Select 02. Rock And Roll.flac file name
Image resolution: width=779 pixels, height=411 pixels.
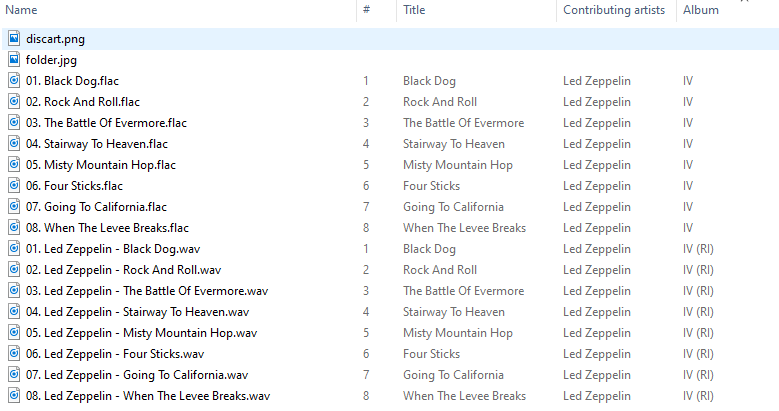[x=92, y=102]
